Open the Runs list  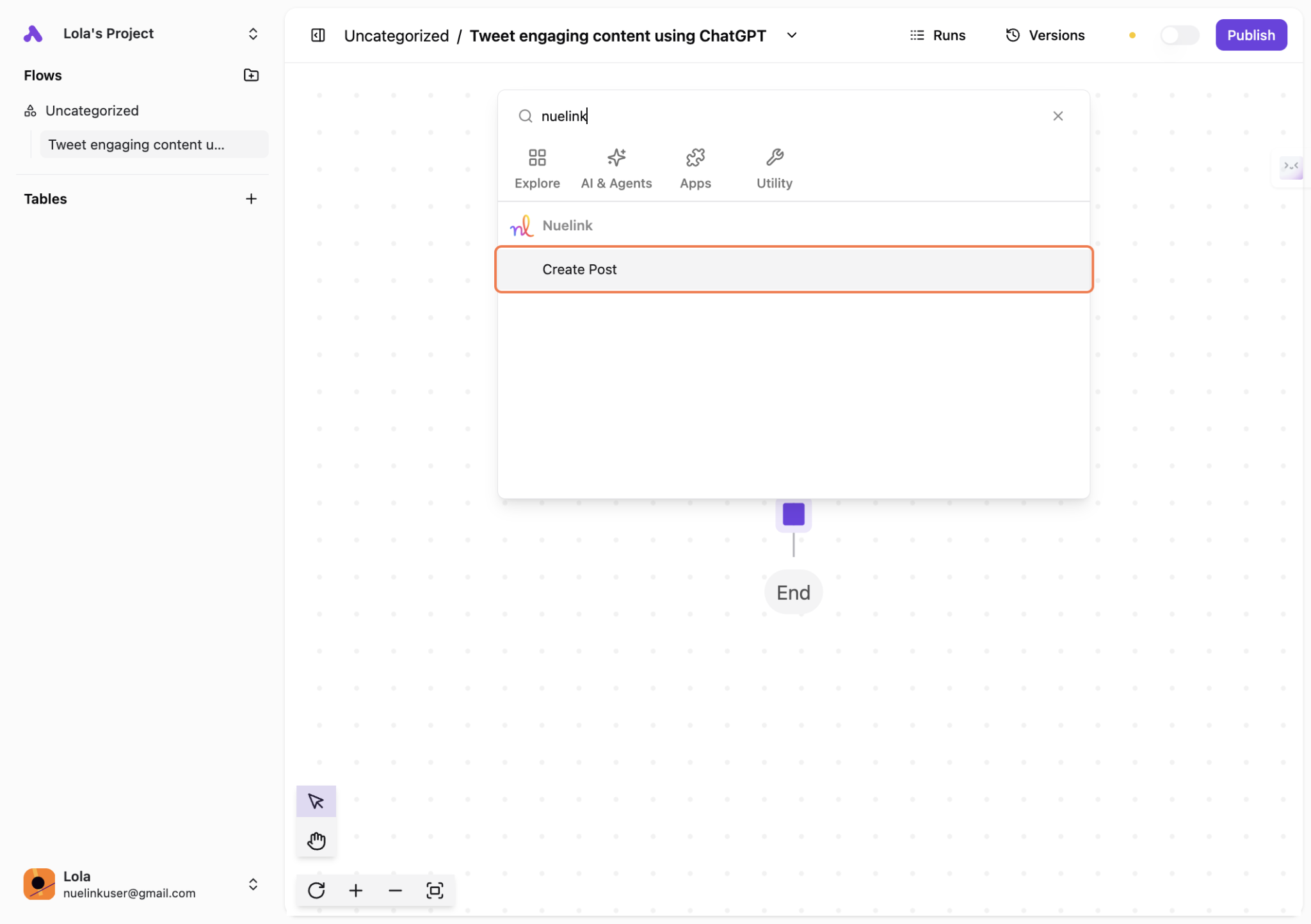(938, 35)
